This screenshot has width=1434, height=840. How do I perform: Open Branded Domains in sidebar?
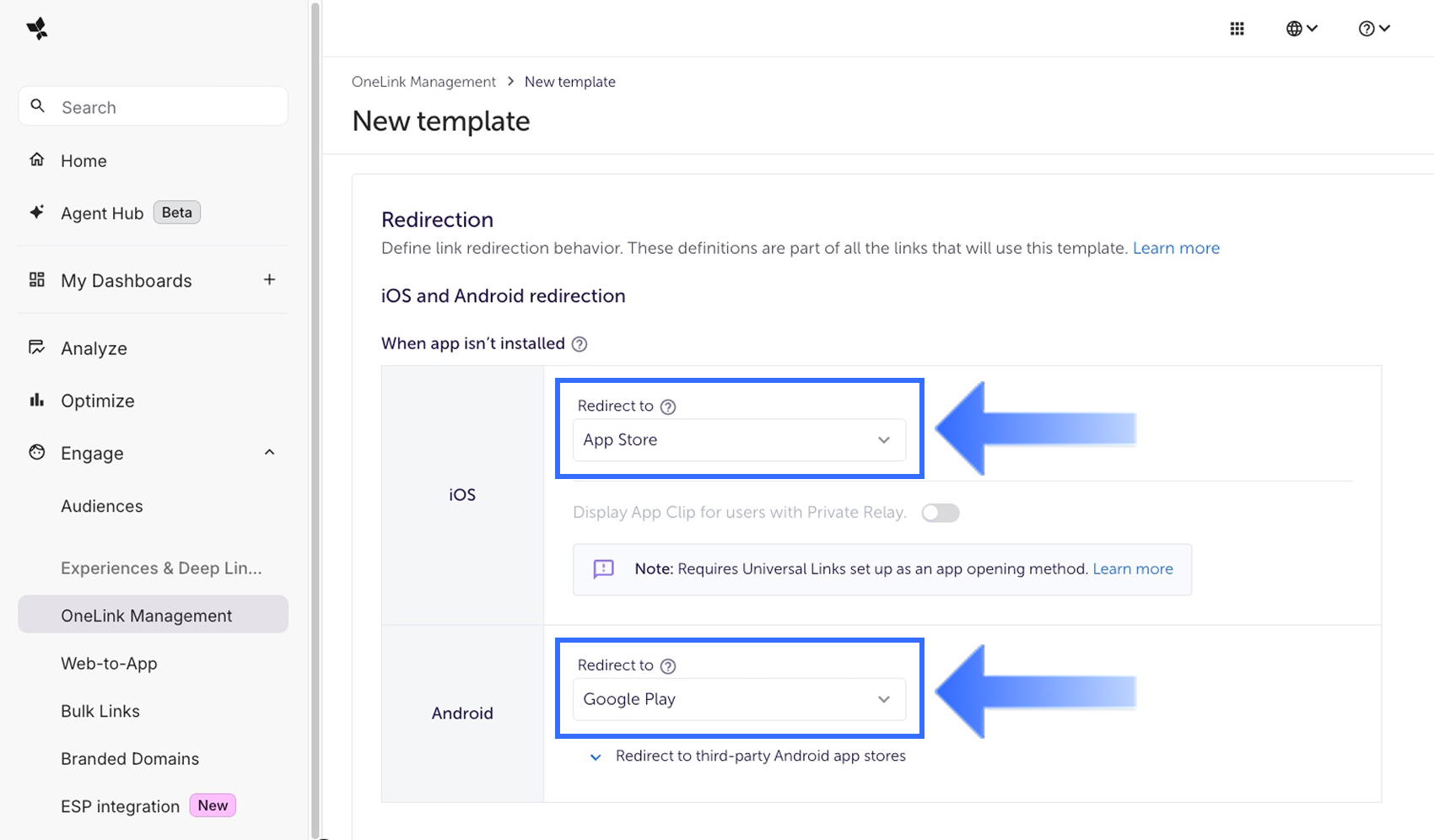tap(130, 759)
